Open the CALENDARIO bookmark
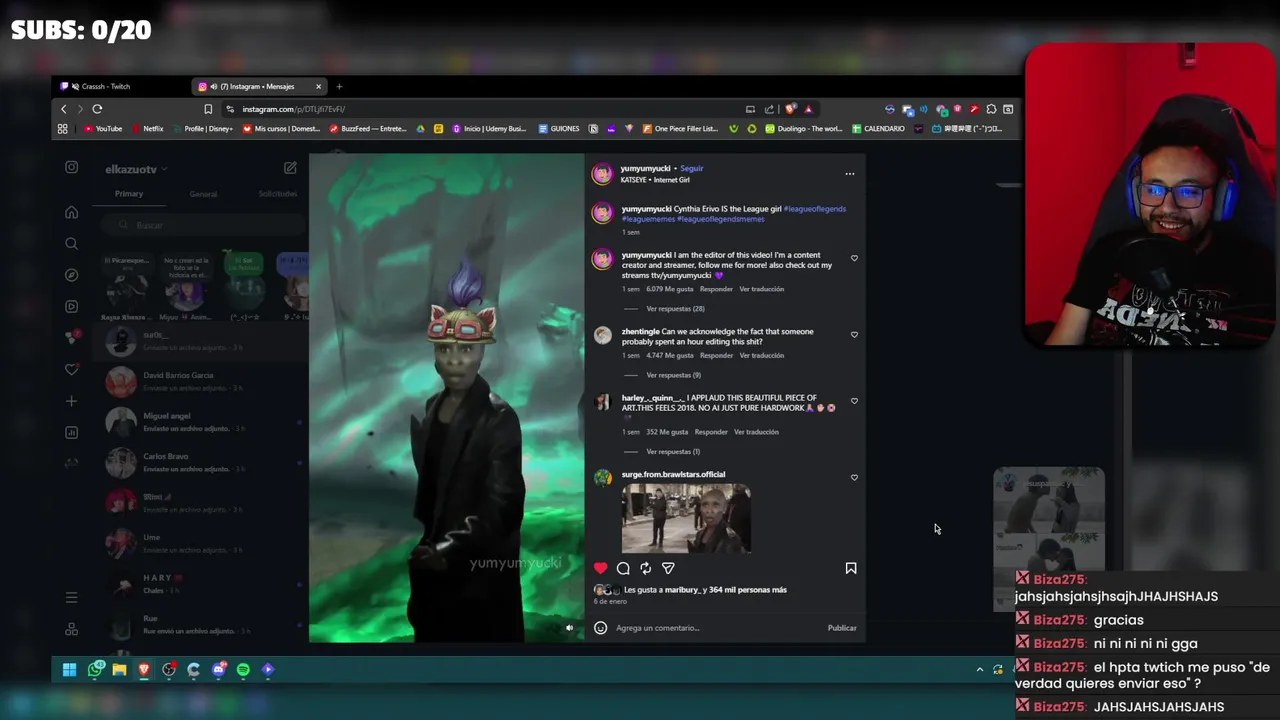Image resolution: width=1280 pixels, height=720 pixels. pos(878,129)
